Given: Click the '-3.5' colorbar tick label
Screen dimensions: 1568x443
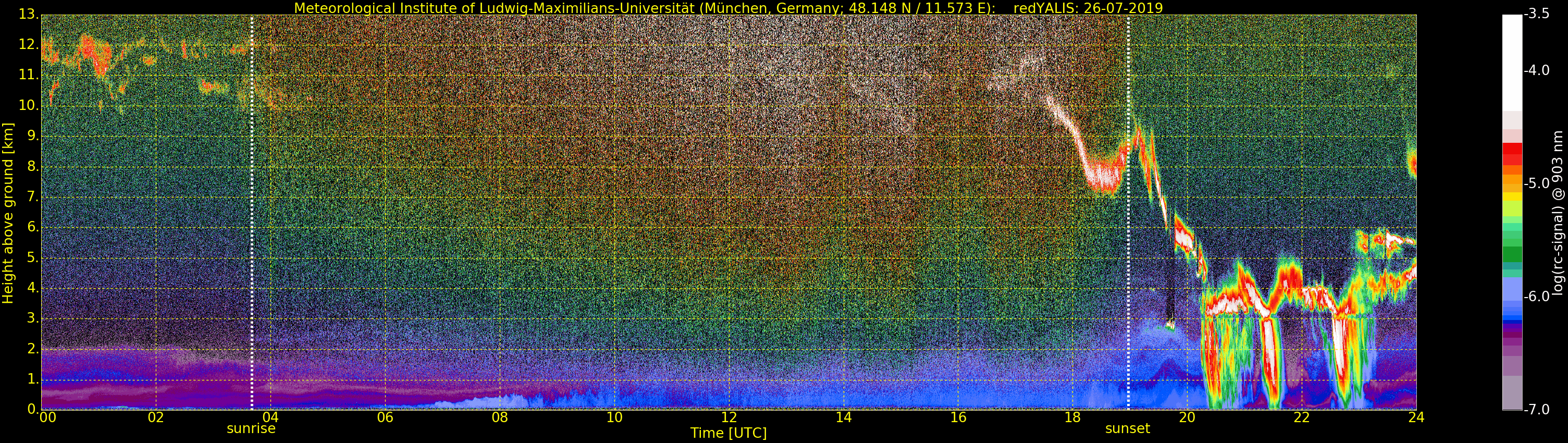Looking at the screenshot, I should 1536,14.
